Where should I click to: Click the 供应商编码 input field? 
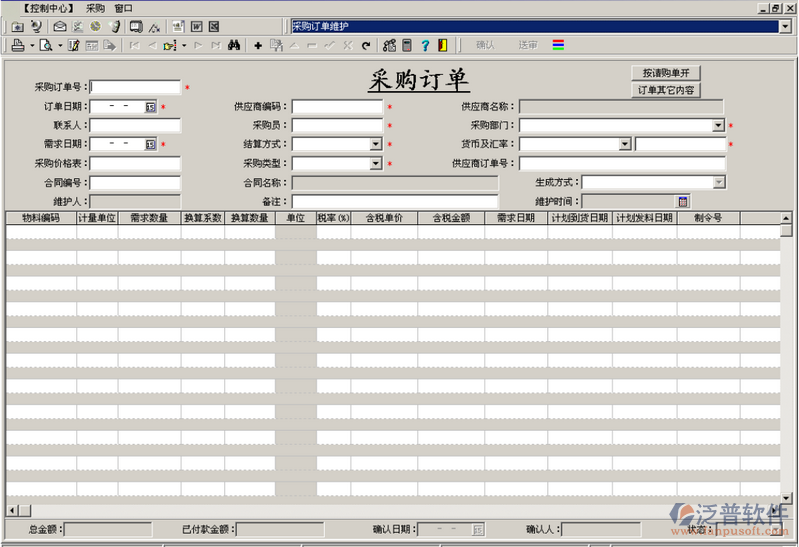(x=337, y=107)
